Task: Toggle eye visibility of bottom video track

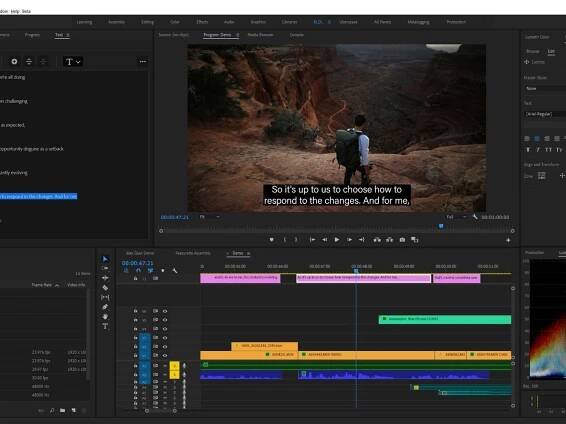Action: 165,355
